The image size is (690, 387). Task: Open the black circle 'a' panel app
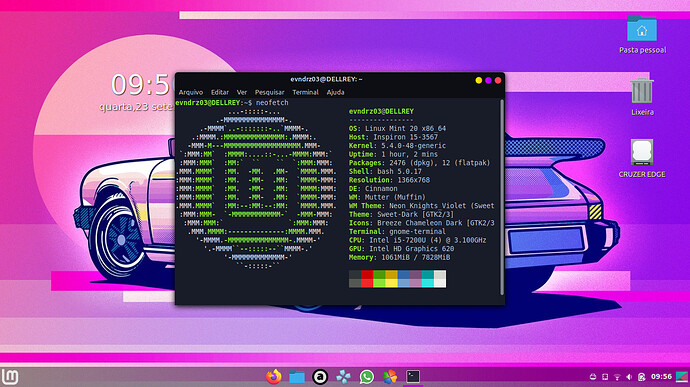(320, 377)
